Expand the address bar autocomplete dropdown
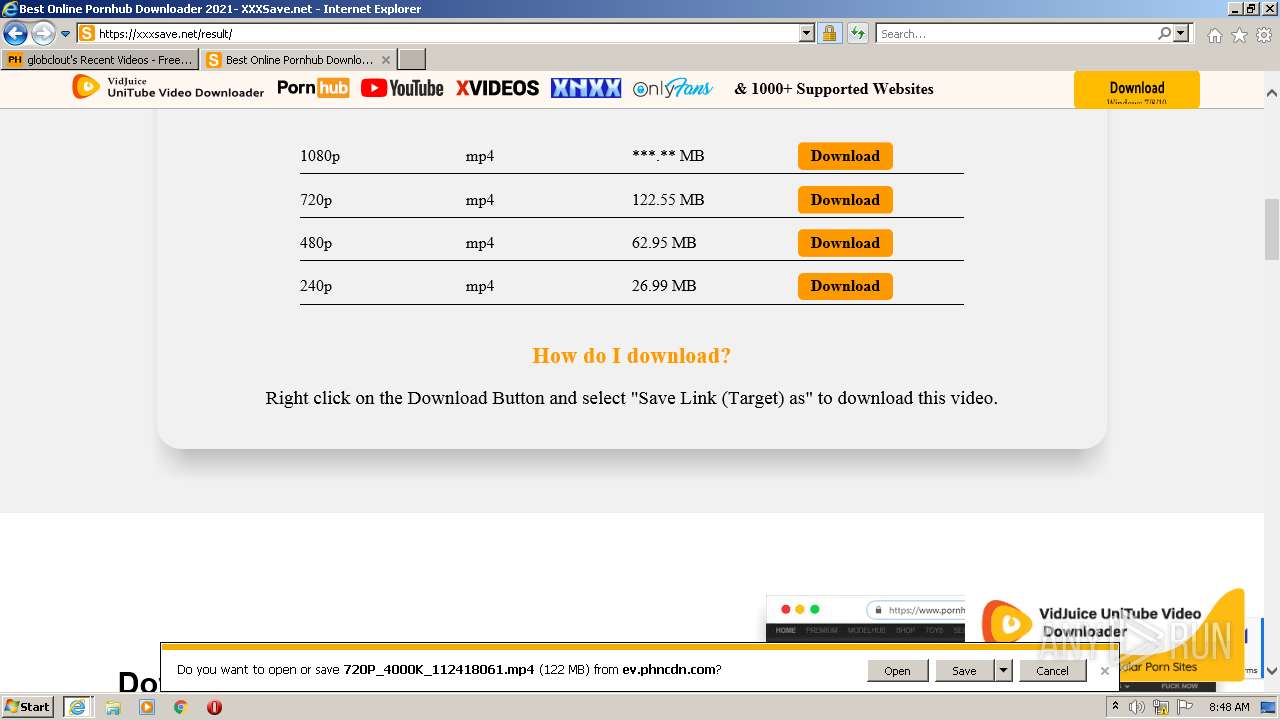 (x=807, y=33)
